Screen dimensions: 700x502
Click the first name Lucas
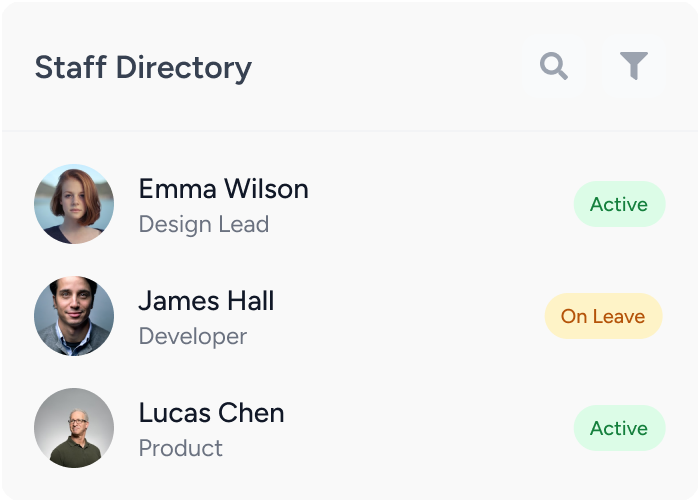pos(175,413)
